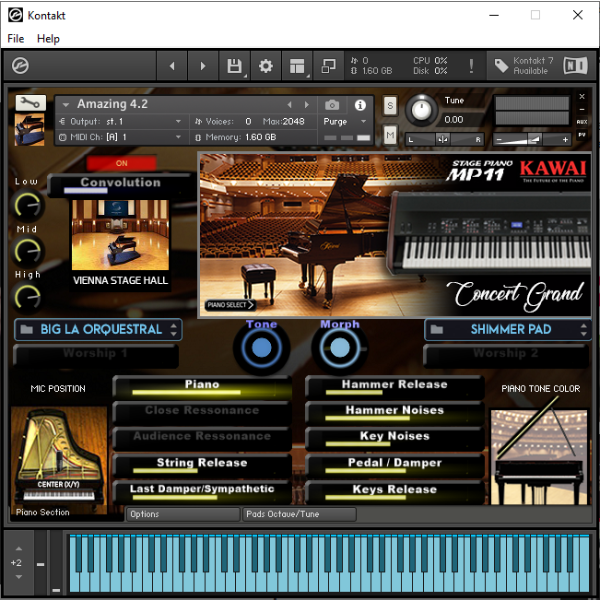Click the Hammer Noises layer button
This screenshot has width=600, height=600.
tap(395, 412)
